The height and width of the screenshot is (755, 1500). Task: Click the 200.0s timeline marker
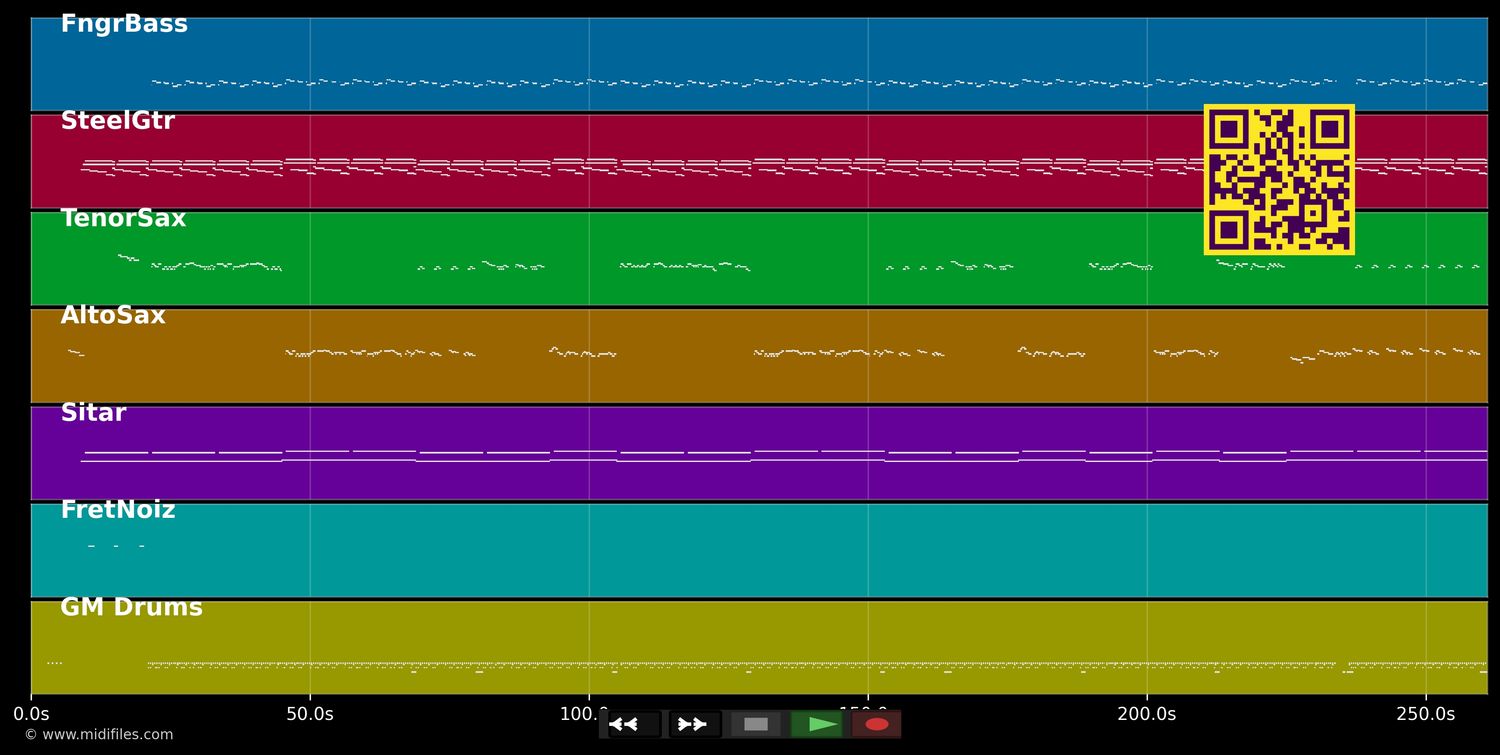(1147, 714)
